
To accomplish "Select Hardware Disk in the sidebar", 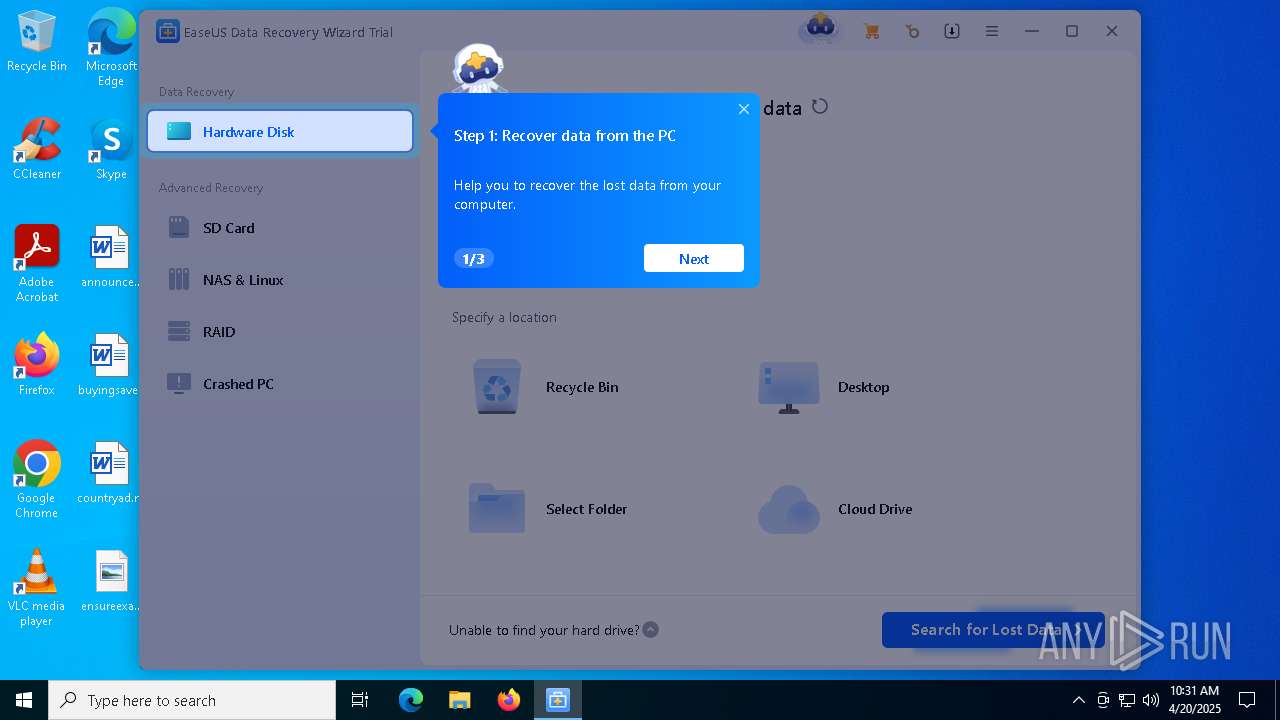I will pyautogui.click(x=280, y=132).
